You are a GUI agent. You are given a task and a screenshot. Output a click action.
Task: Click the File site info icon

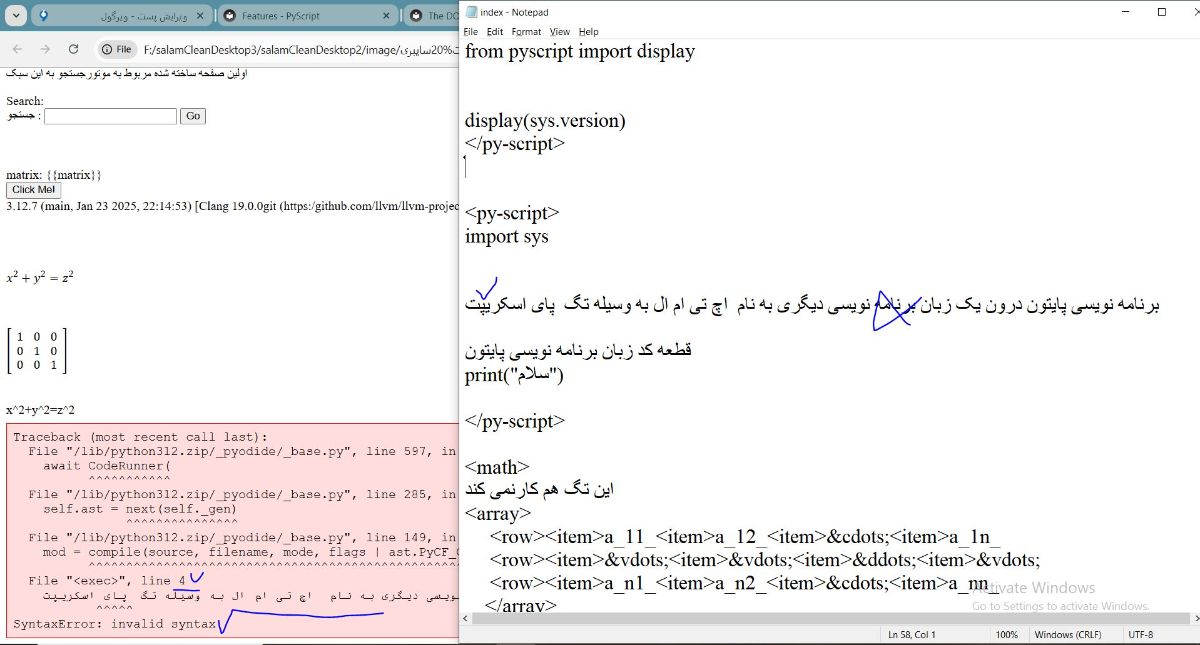point(116,49)
